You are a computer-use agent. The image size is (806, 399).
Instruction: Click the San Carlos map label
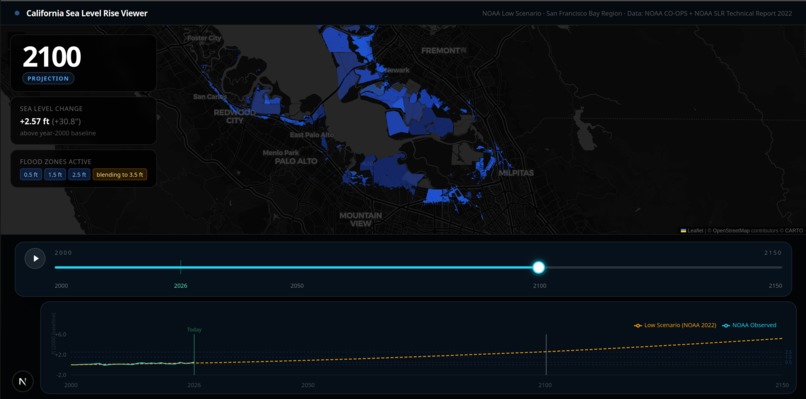[210, 96]
